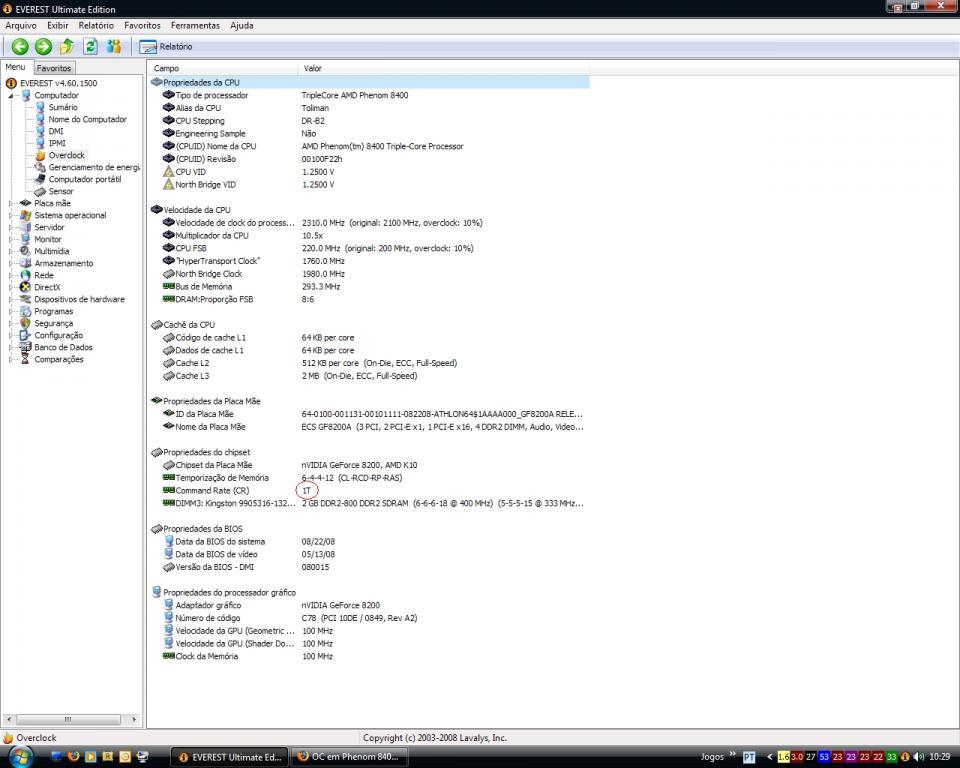The height and width of the screenshot is (768, 960).
Task: Click the volume speaker tray icon
Action: 919,757
